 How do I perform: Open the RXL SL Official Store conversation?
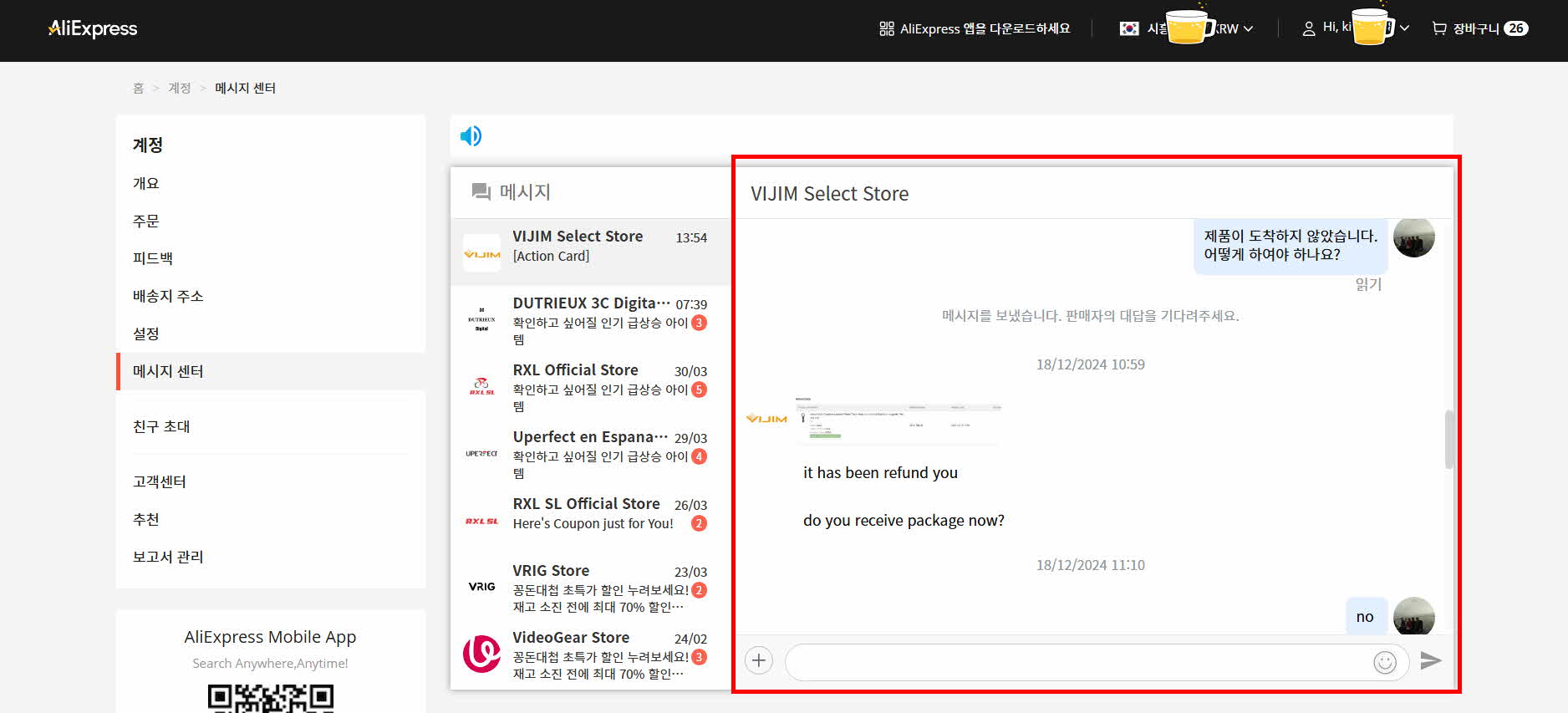pyautogui.click(x=591, y=520)
